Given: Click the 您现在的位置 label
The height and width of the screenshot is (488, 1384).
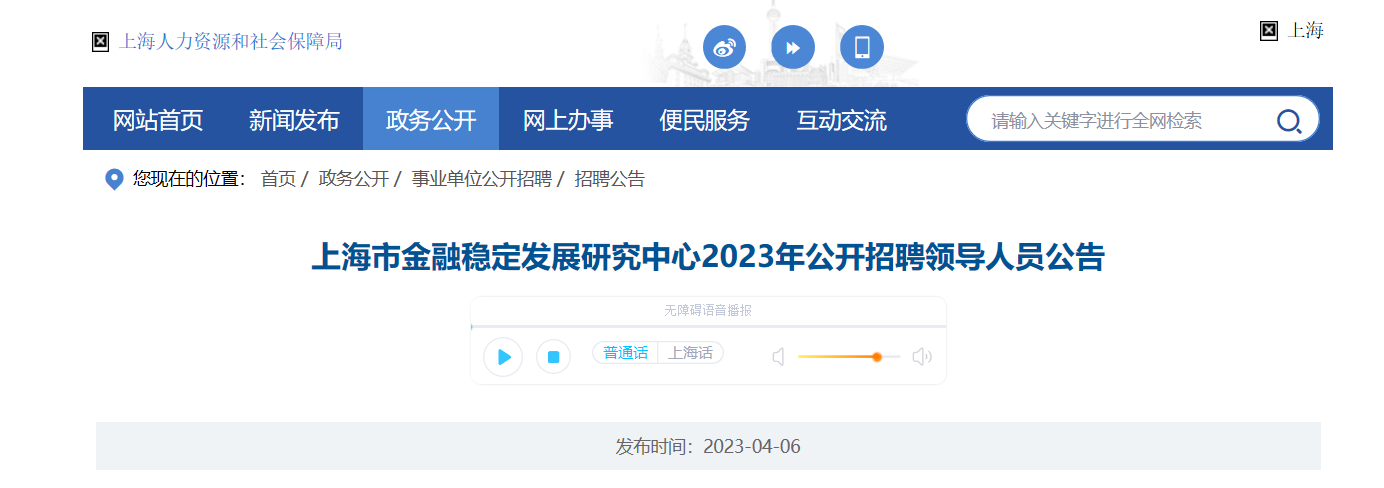Looking at the screenshot, I should (189, 179).
